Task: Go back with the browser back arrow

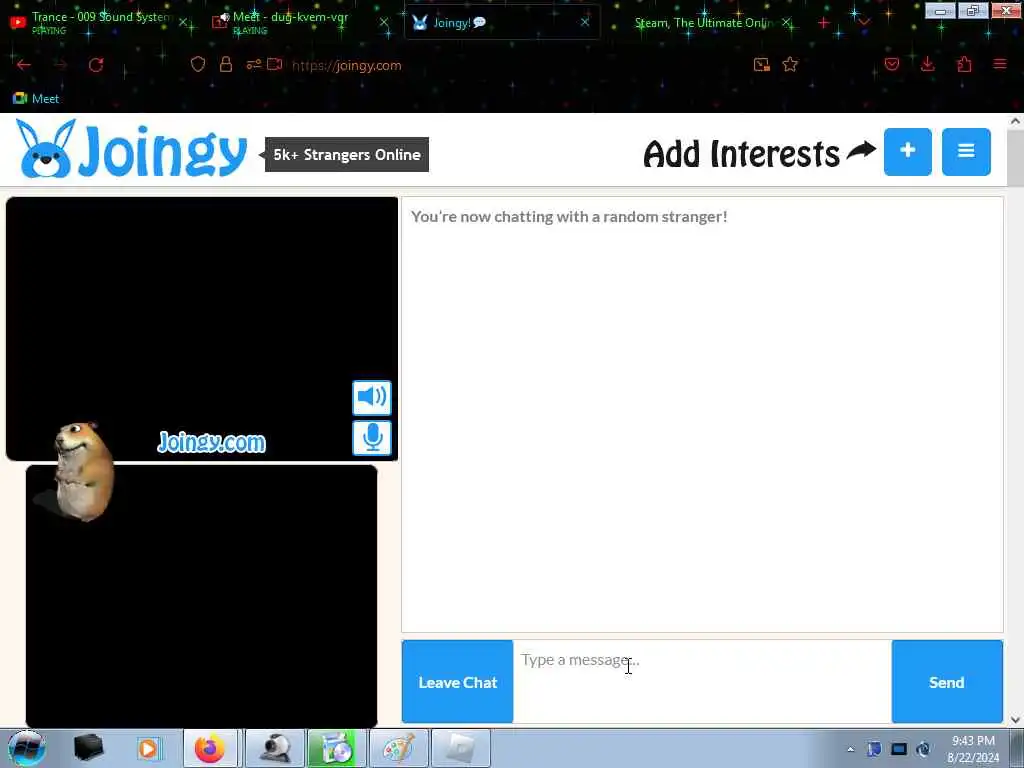Action: point(24,65)
